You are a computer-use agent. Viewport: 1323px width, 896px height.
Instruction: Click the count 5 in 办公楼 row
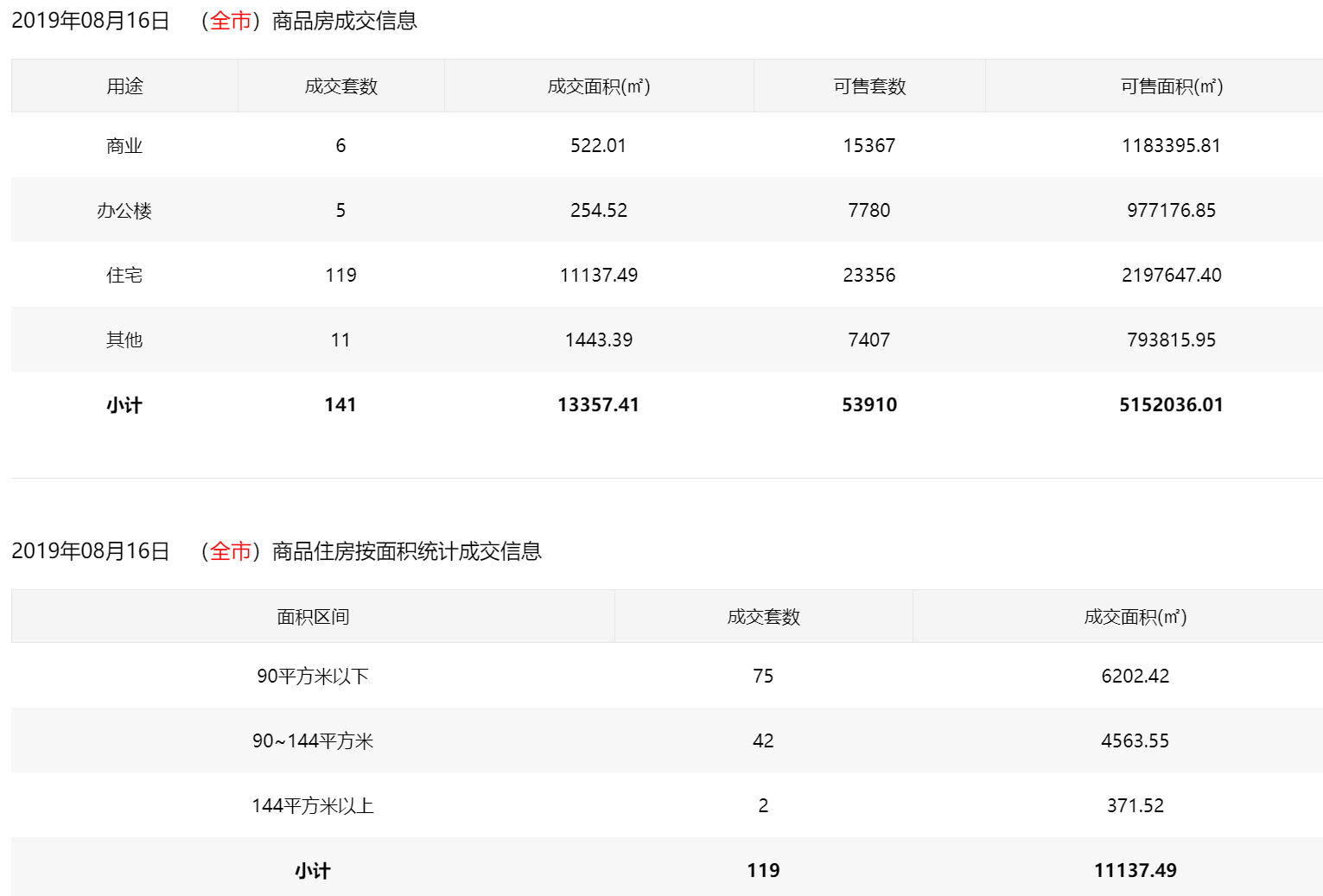[340, 210]
